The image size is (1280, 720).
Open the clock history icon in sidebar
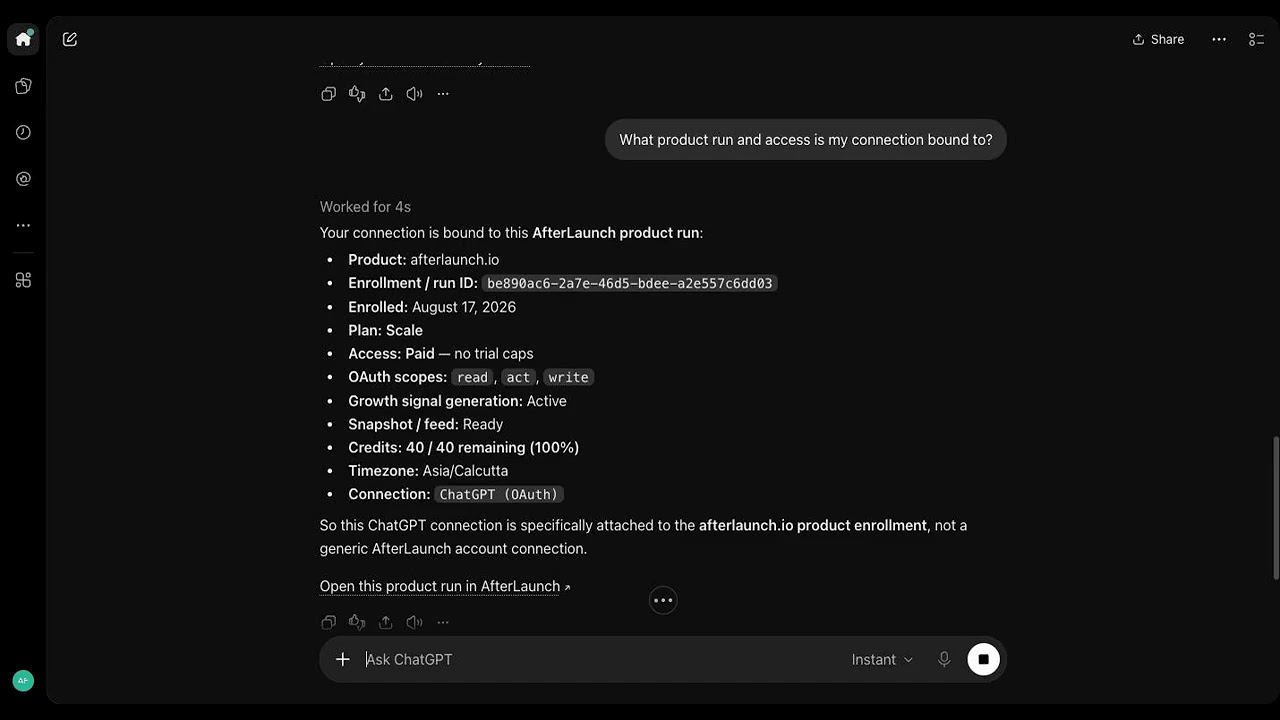point(23,132)
